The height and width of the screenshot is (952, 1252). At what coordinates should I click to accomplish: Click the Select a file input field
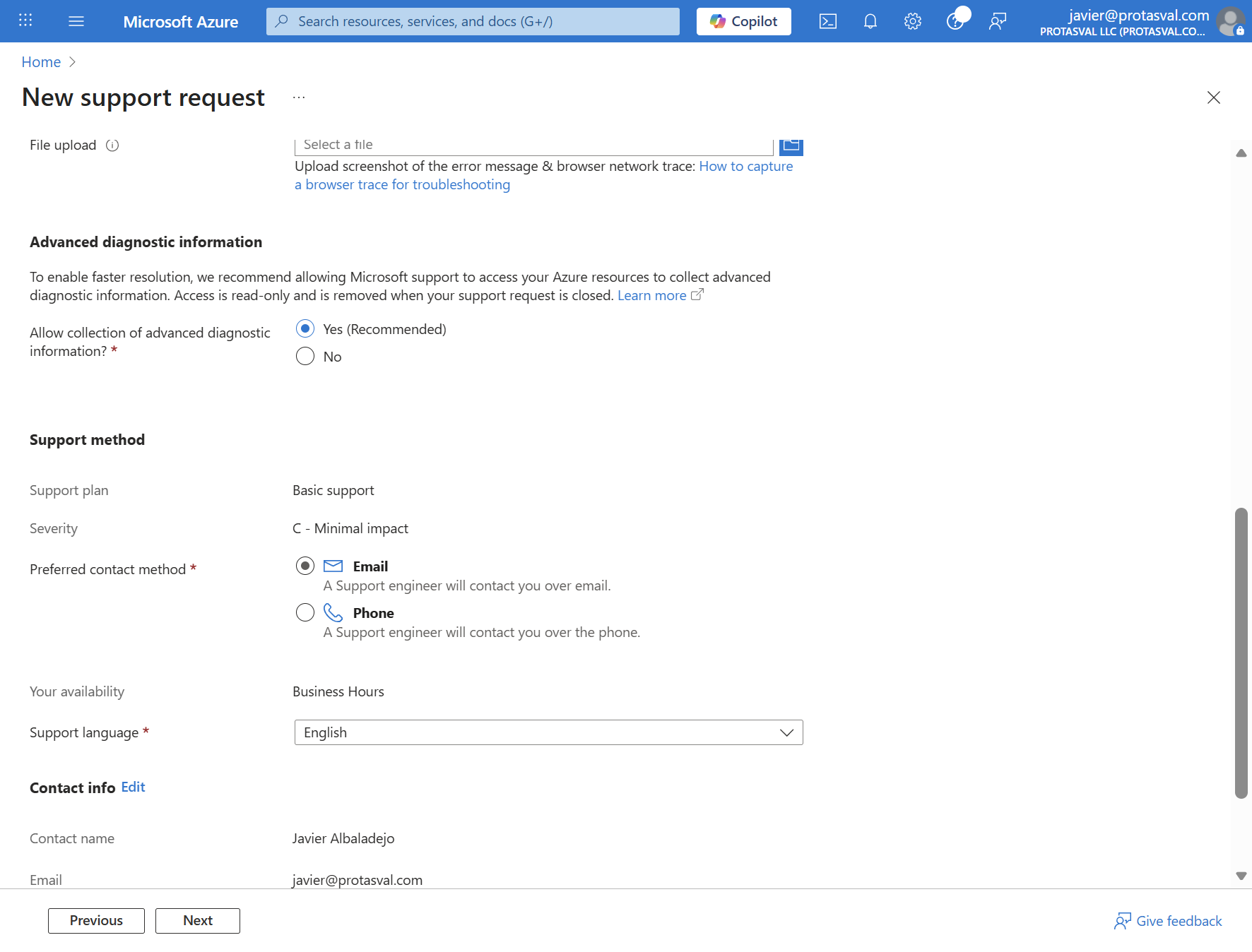coord(534,145)
